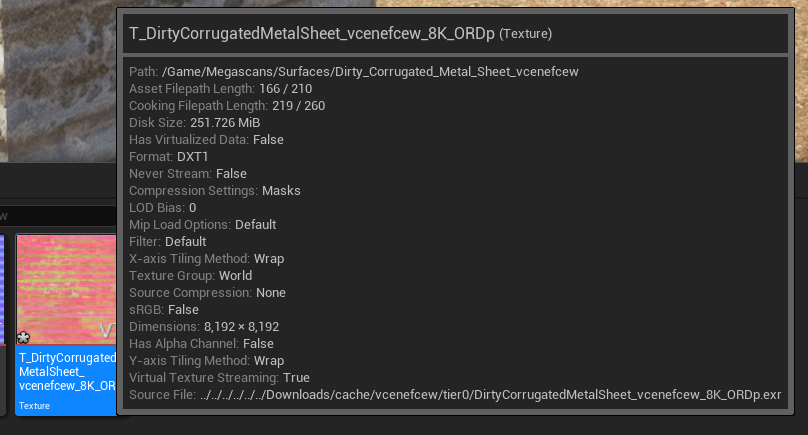This screenshot has height=435, width=808.
Task: Click Mip Load Options Default value
Action: (x=256, y=225)
